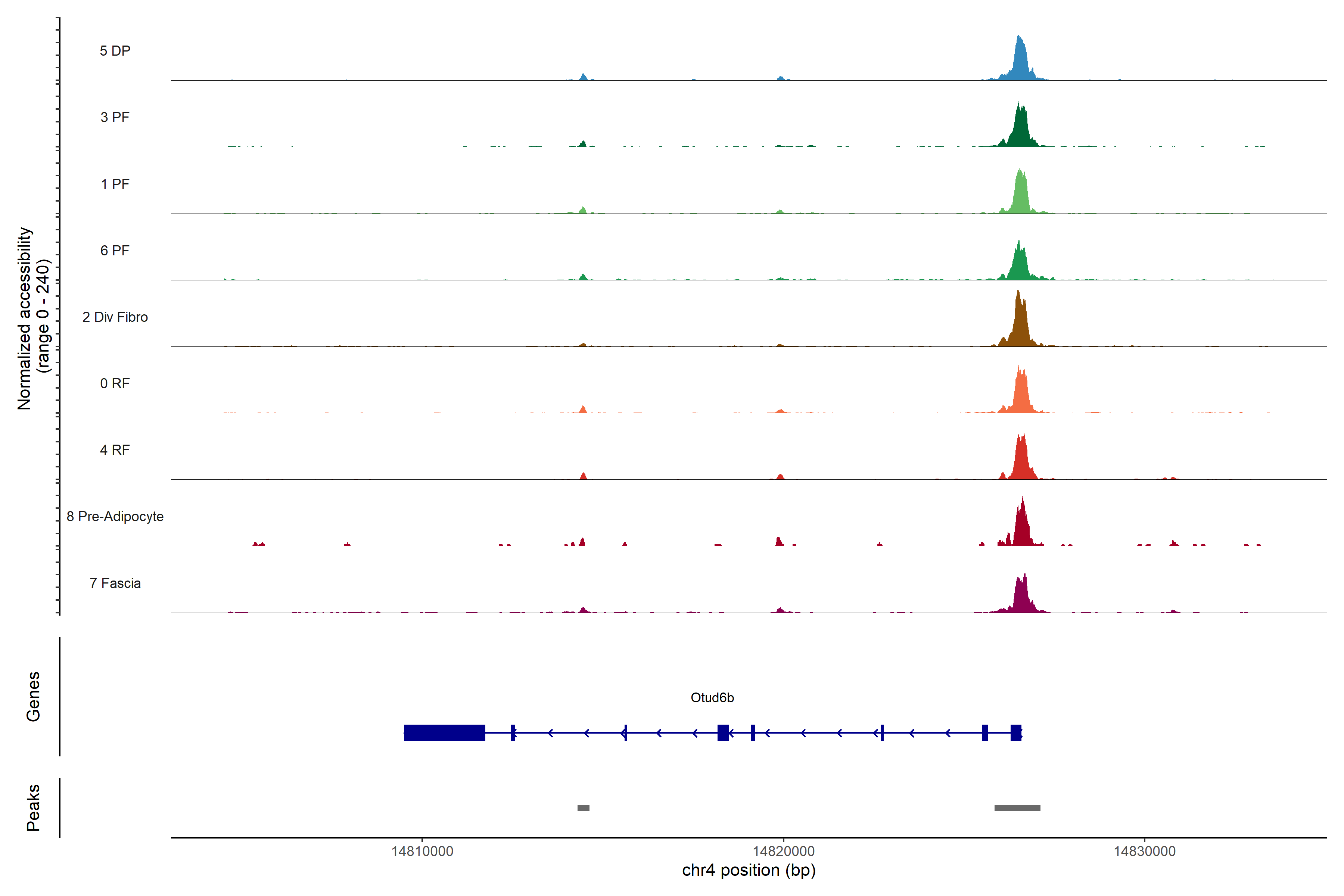
Task: Click the 8 Pre-Adipocyte track label
Action: (x=115, y=517)
